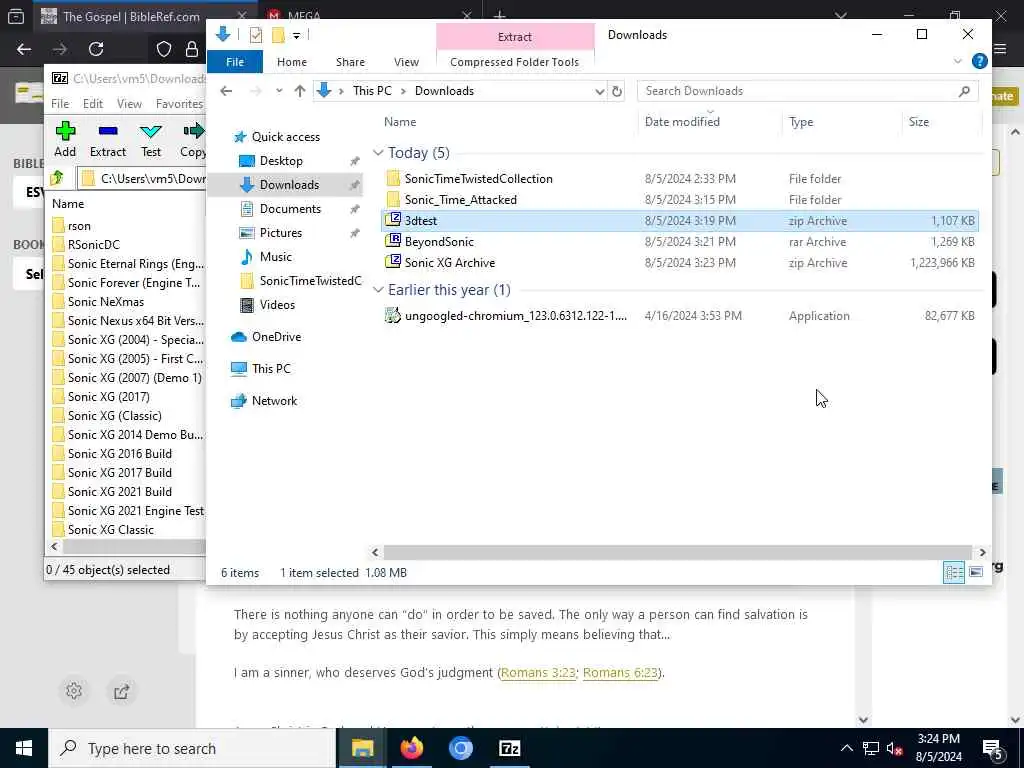This screenshot has width=1024, height=768.
Task: Open File Explorer Help question mark icon
Action: pyautogui.click(x=979, y=61)
